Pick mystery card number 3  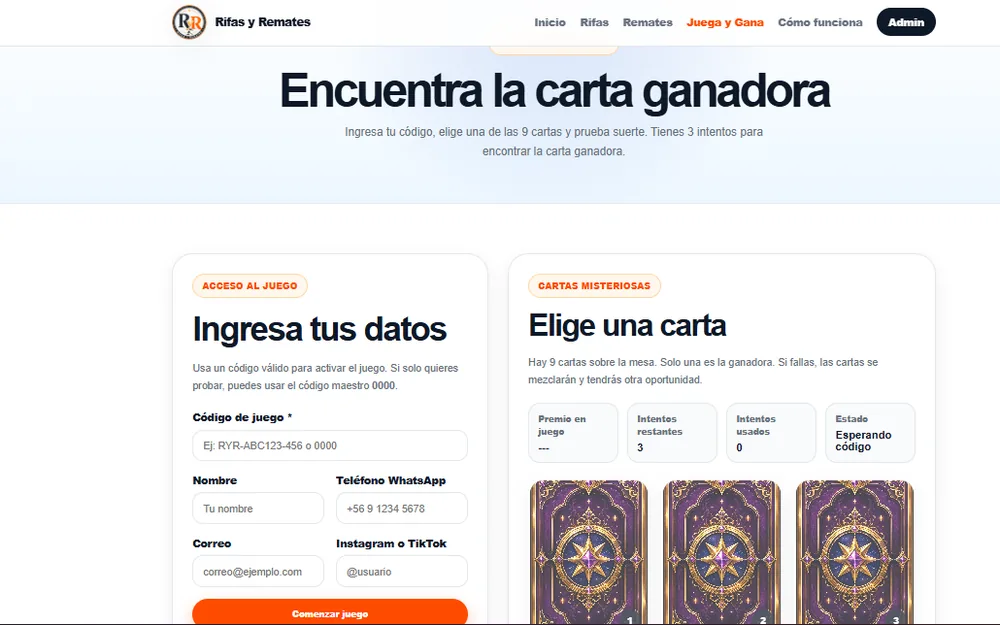click(x=855, y=552)
